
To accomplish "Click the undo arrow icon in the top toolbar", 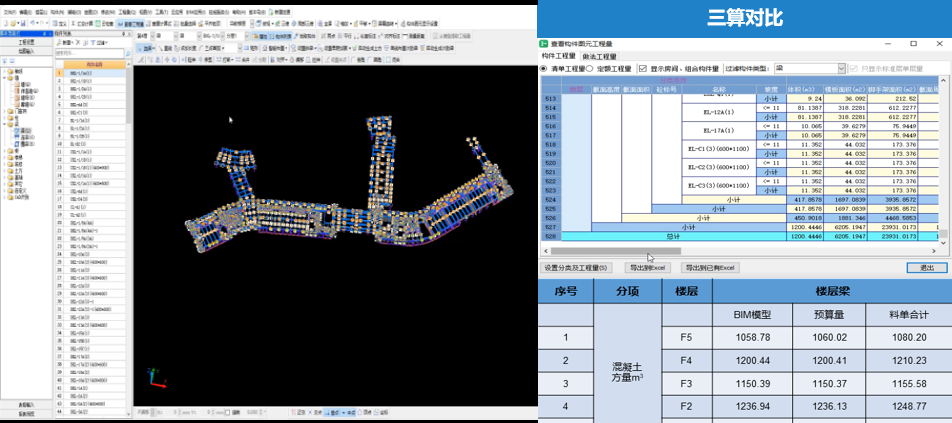I will click(x=32, y=23).
